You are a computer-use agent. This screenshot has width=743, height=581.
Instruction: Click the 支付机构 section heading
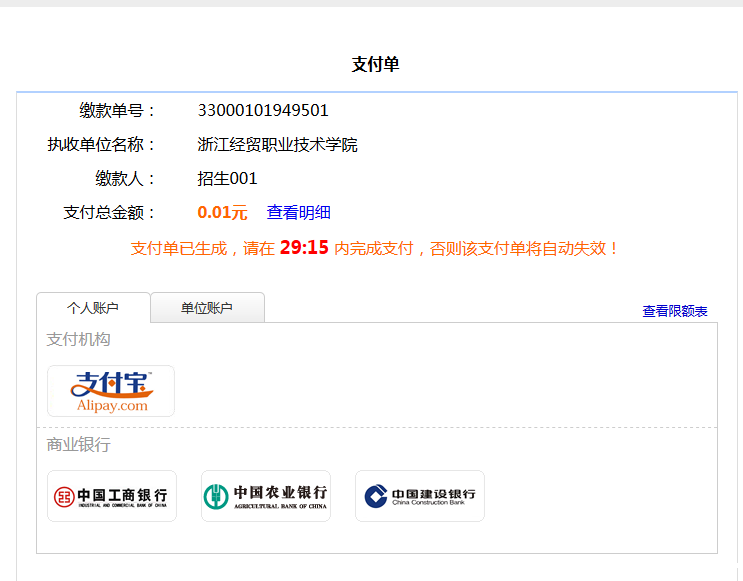[x=78, y=339]
